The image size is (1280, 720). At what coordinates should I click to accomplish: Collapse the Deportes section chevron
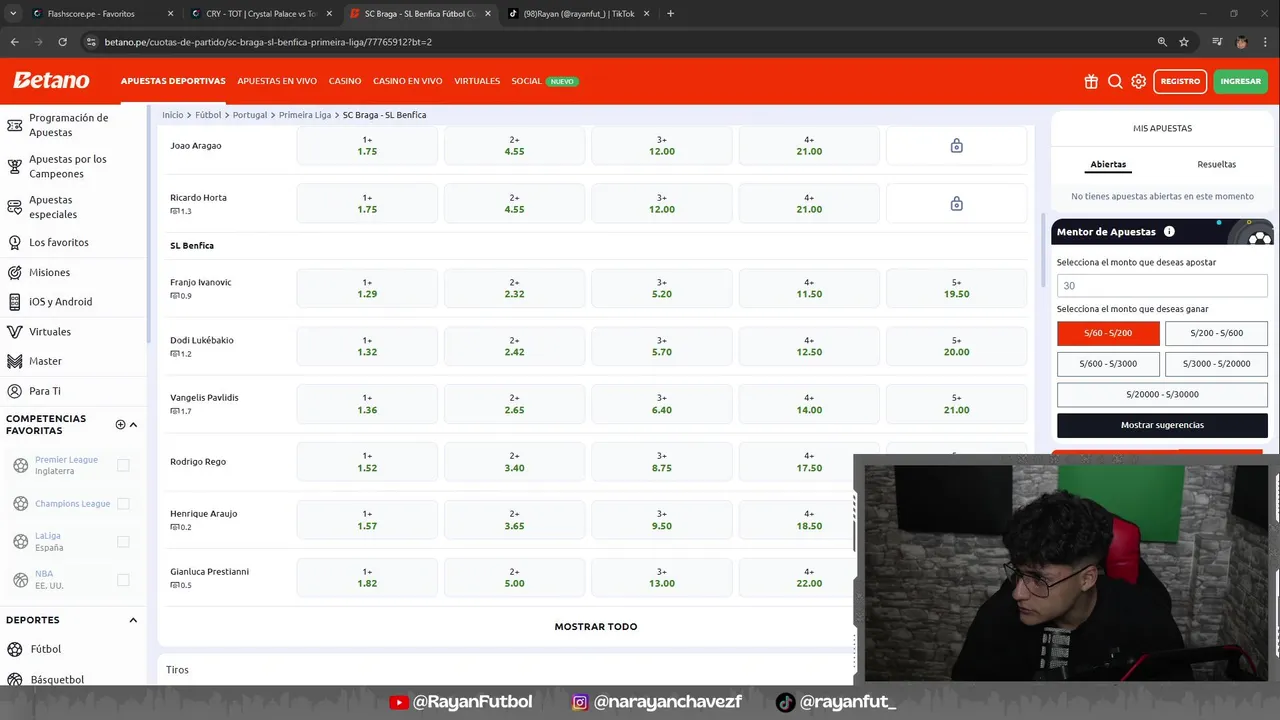click(133, 620)
